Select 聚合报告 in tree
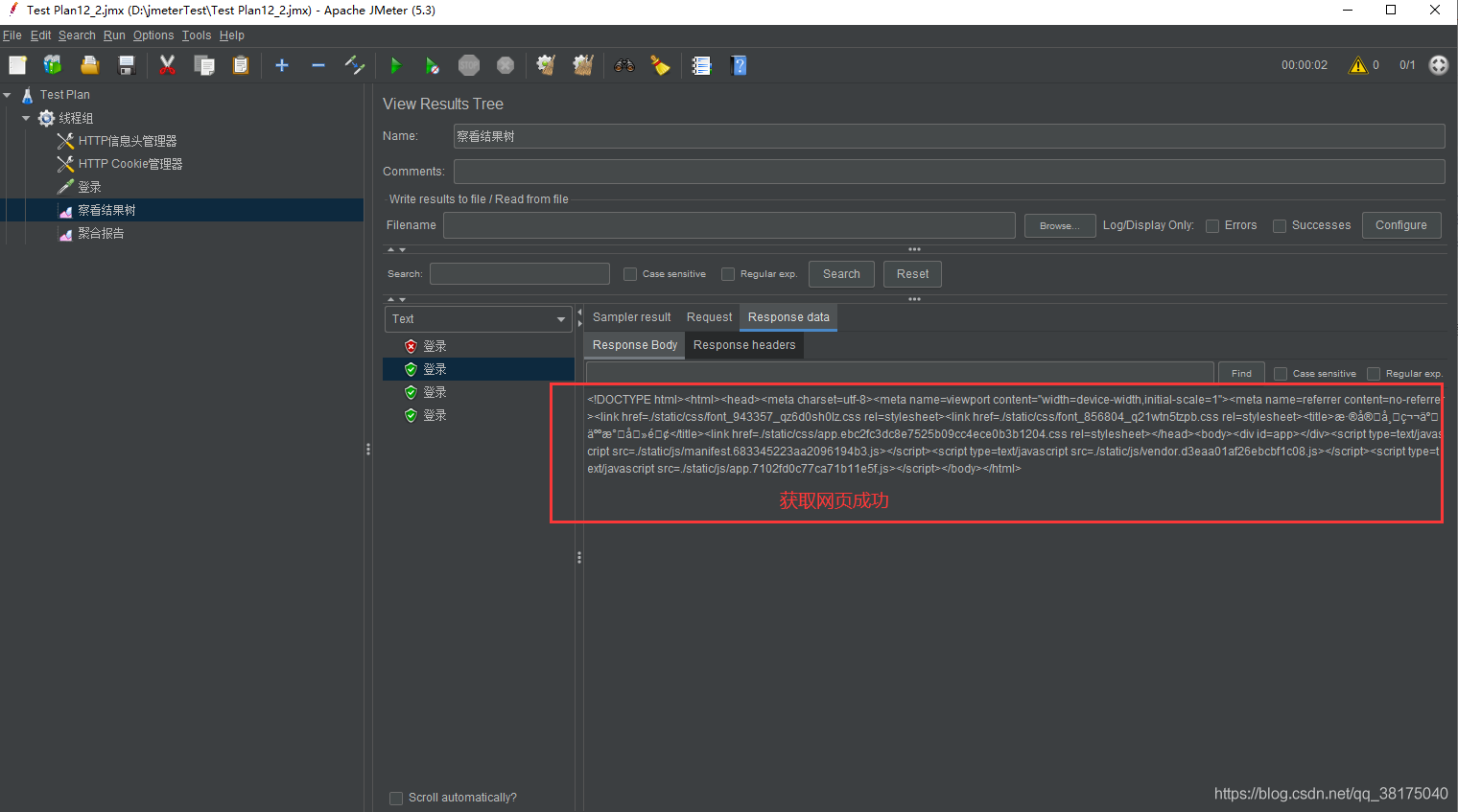Viewport: 1458px width, 812px height. point(101,233)
